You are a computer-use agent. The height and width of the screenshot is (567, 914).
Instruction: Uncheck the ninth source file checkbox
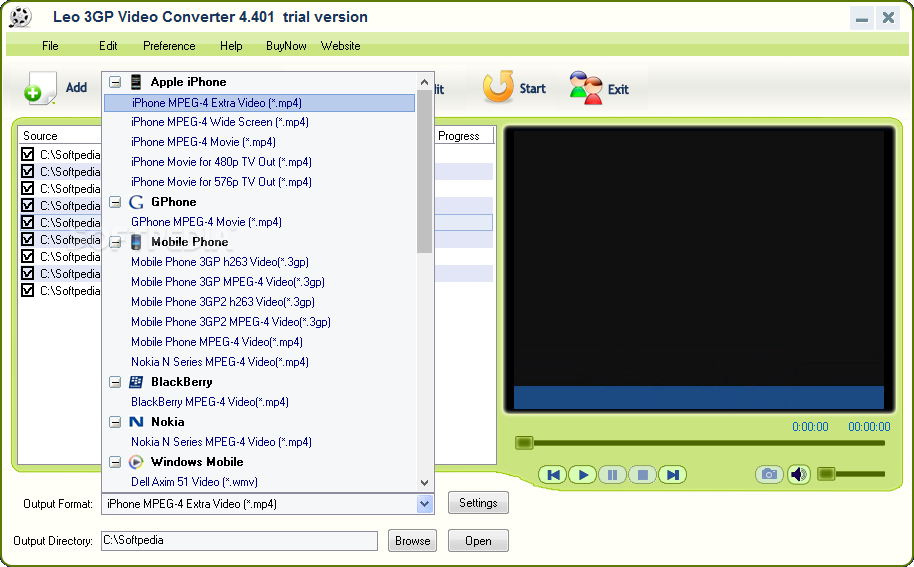[27, 290]
